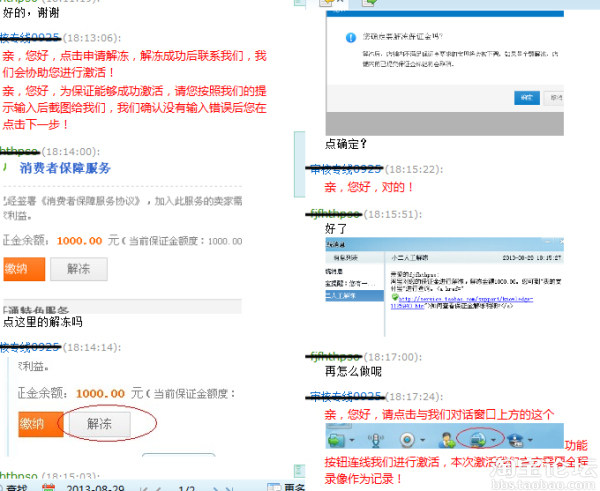Click the circled 解冻 button in 18:14:14 reply

coord(99,424)
